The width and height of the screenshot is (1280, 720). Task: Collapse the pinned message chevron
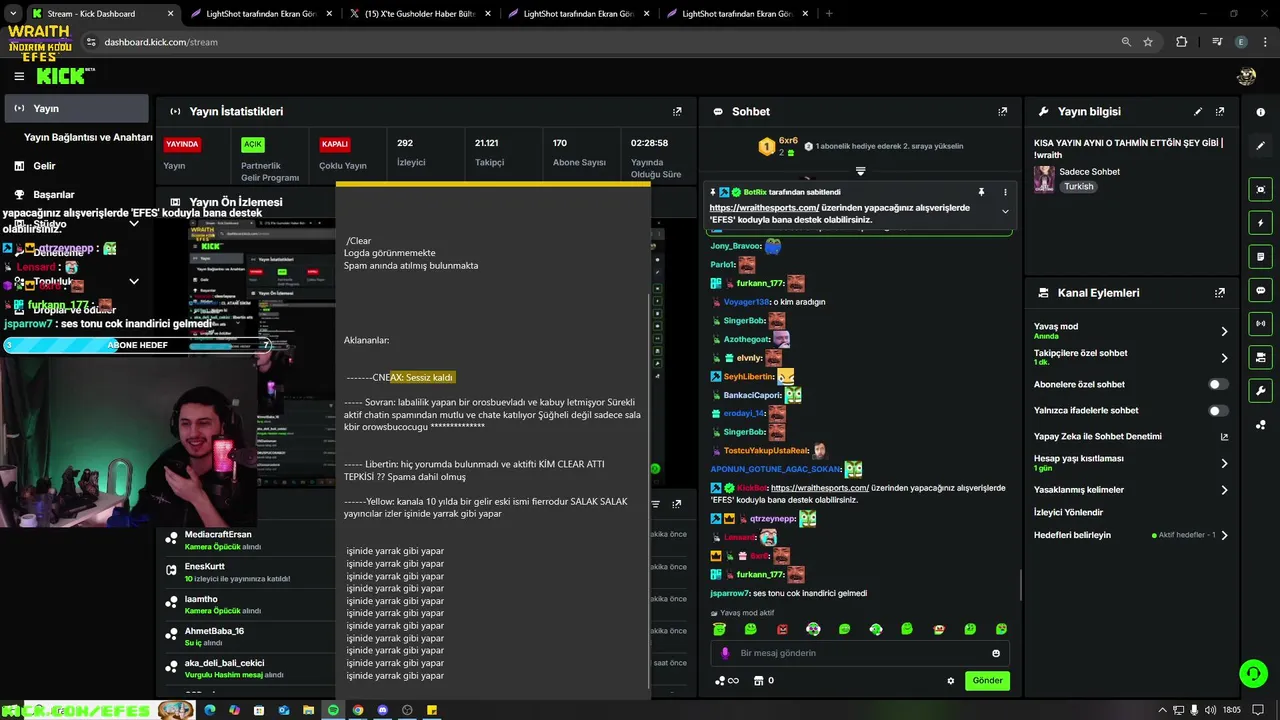1005,211
